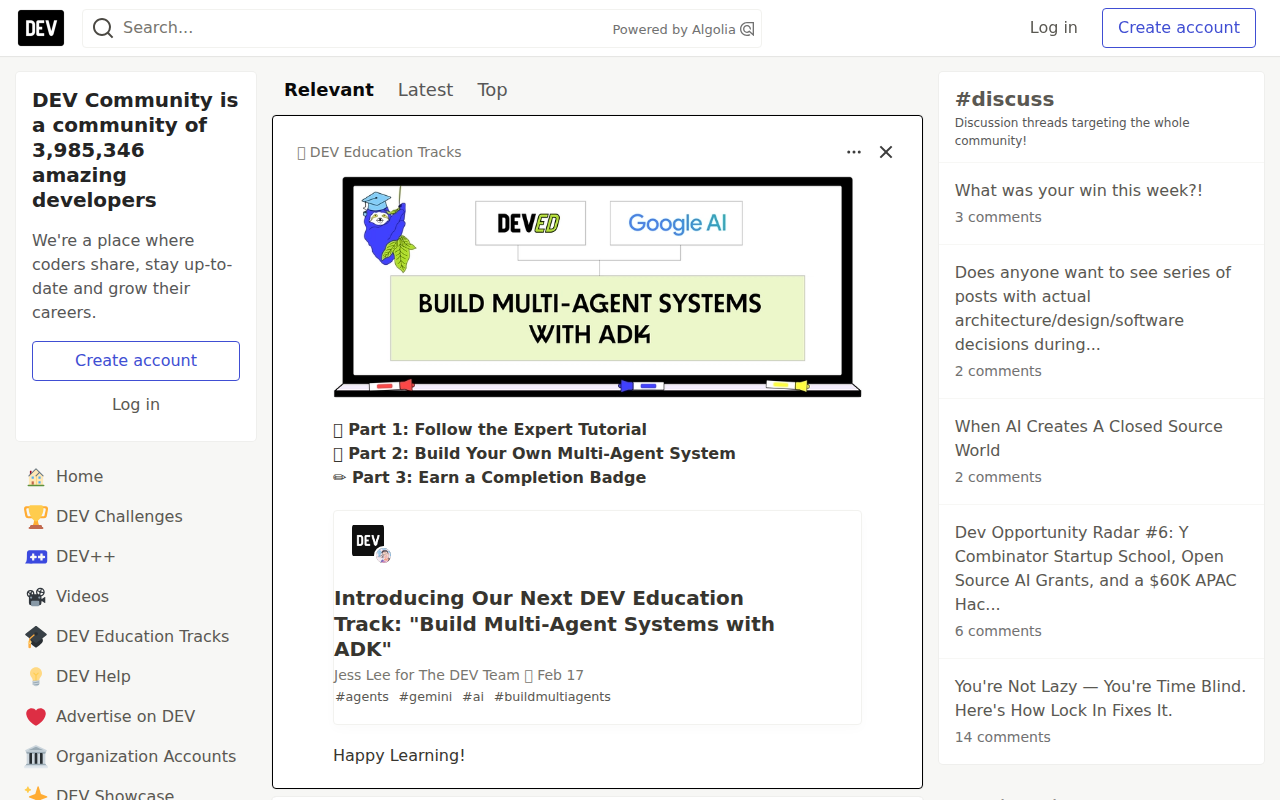Switch to the Latest feed tab
The width and height of the screenshot is (1280, 800).
425,90
